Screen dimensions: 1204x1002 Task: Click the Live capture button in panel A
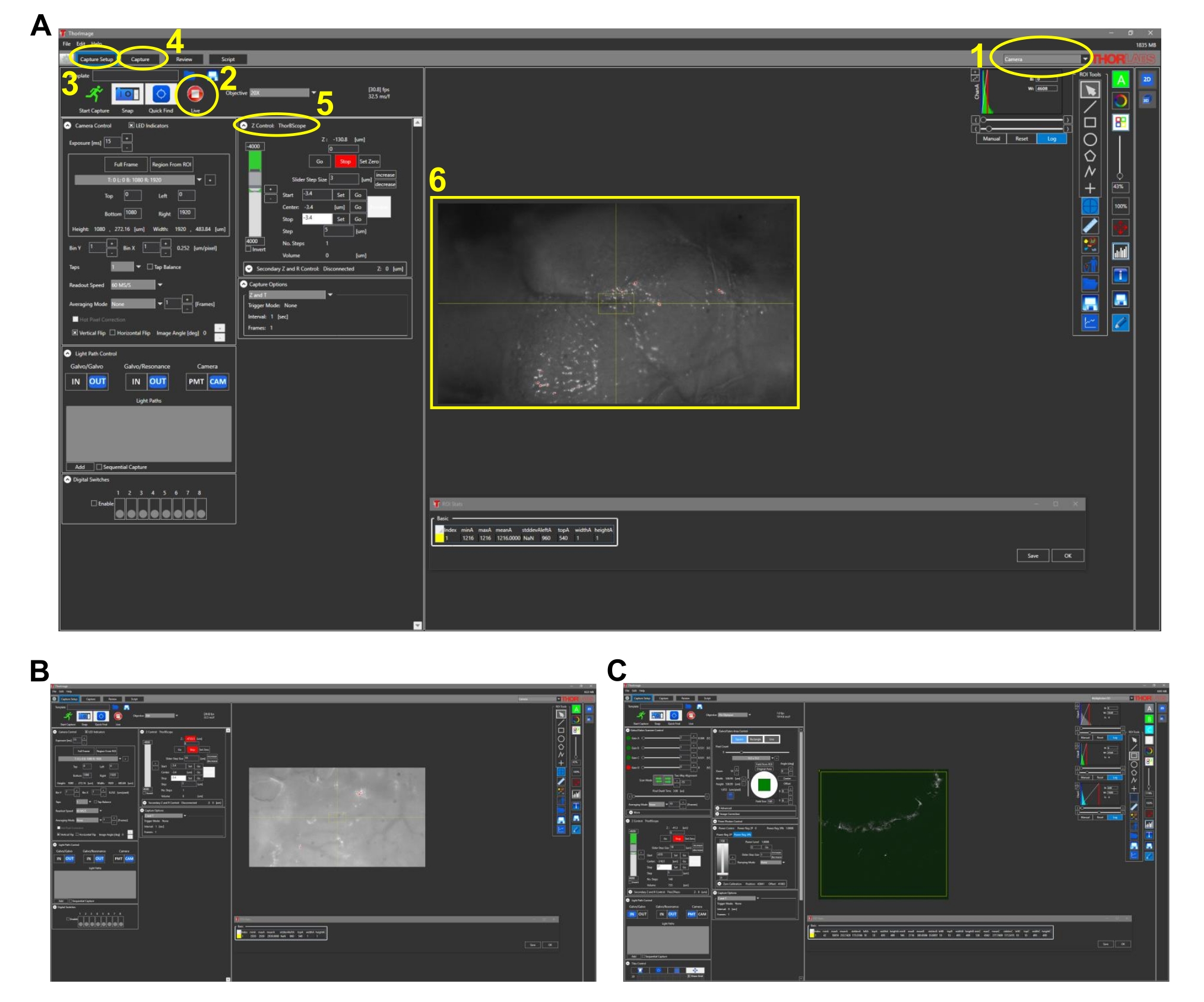click(195, 94)
